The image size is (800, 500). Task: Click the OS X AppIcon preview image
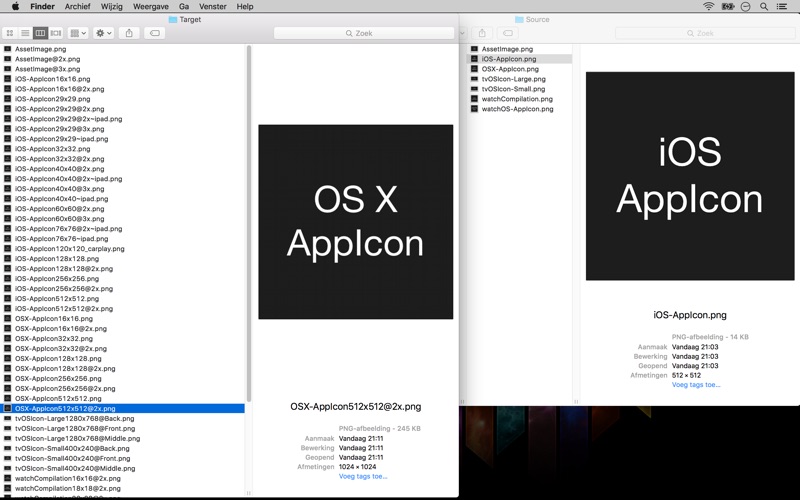[356, 222]
